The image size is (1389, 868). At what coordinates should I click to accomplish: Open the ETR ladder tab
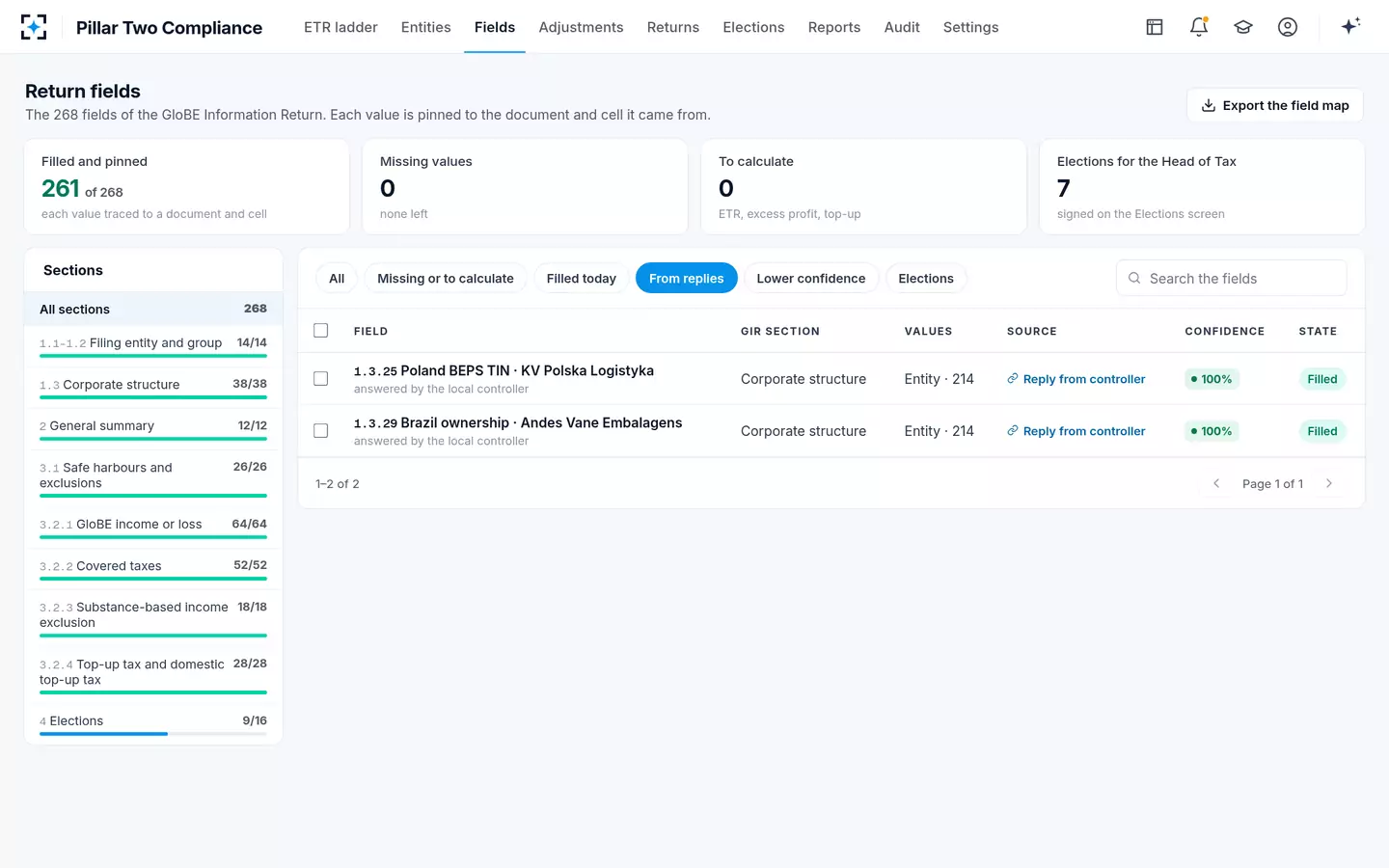pos(340,27)
